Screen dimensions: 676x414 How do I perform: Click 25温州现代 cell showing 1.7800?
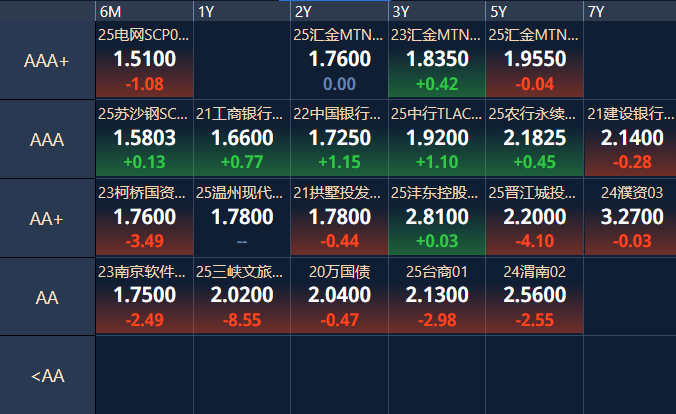tap(241, 218)
